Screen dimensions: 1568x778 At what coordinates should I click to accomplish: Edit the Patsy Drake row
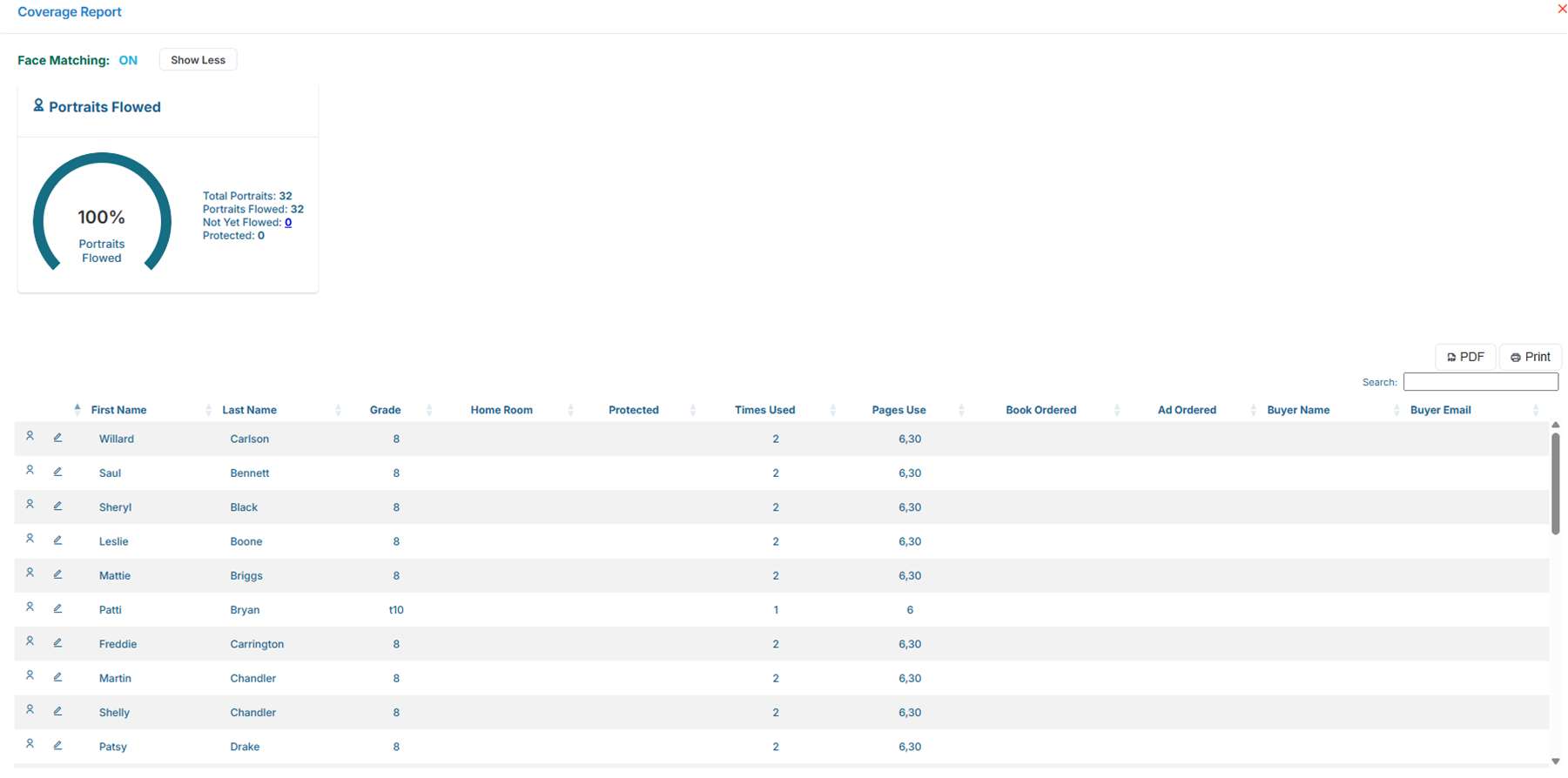click(57, 745)
